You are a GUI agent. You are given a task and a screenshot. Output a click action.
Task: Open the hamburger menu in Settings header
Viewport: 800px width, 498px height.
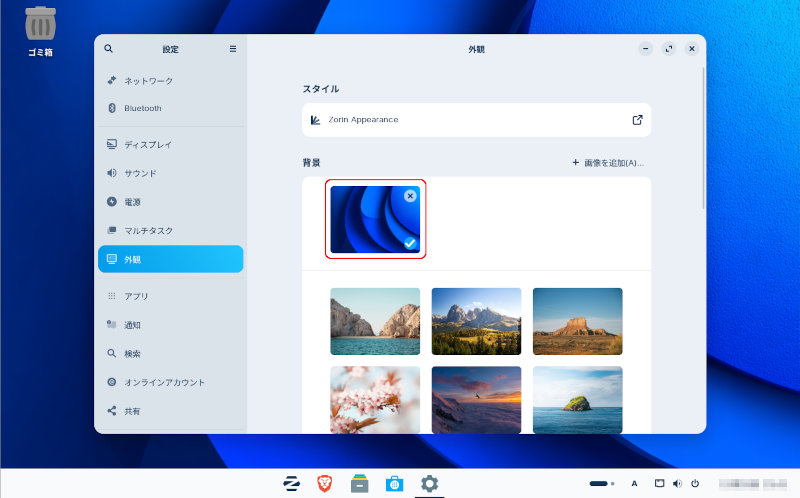[x=233, y=49]
